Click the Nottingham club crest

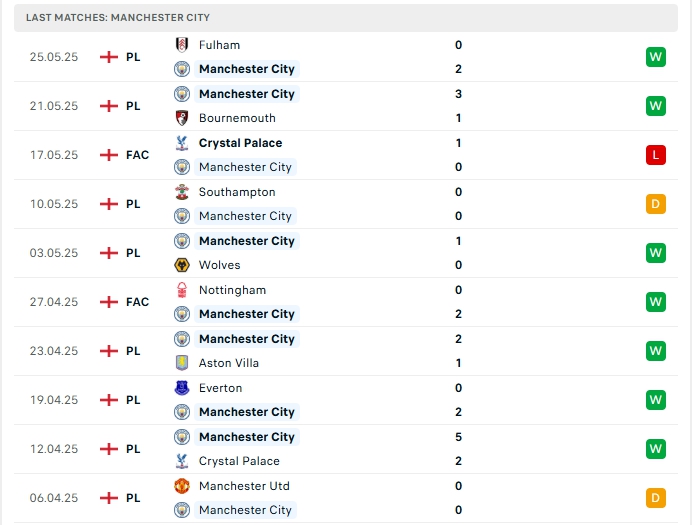click(182, 290)
